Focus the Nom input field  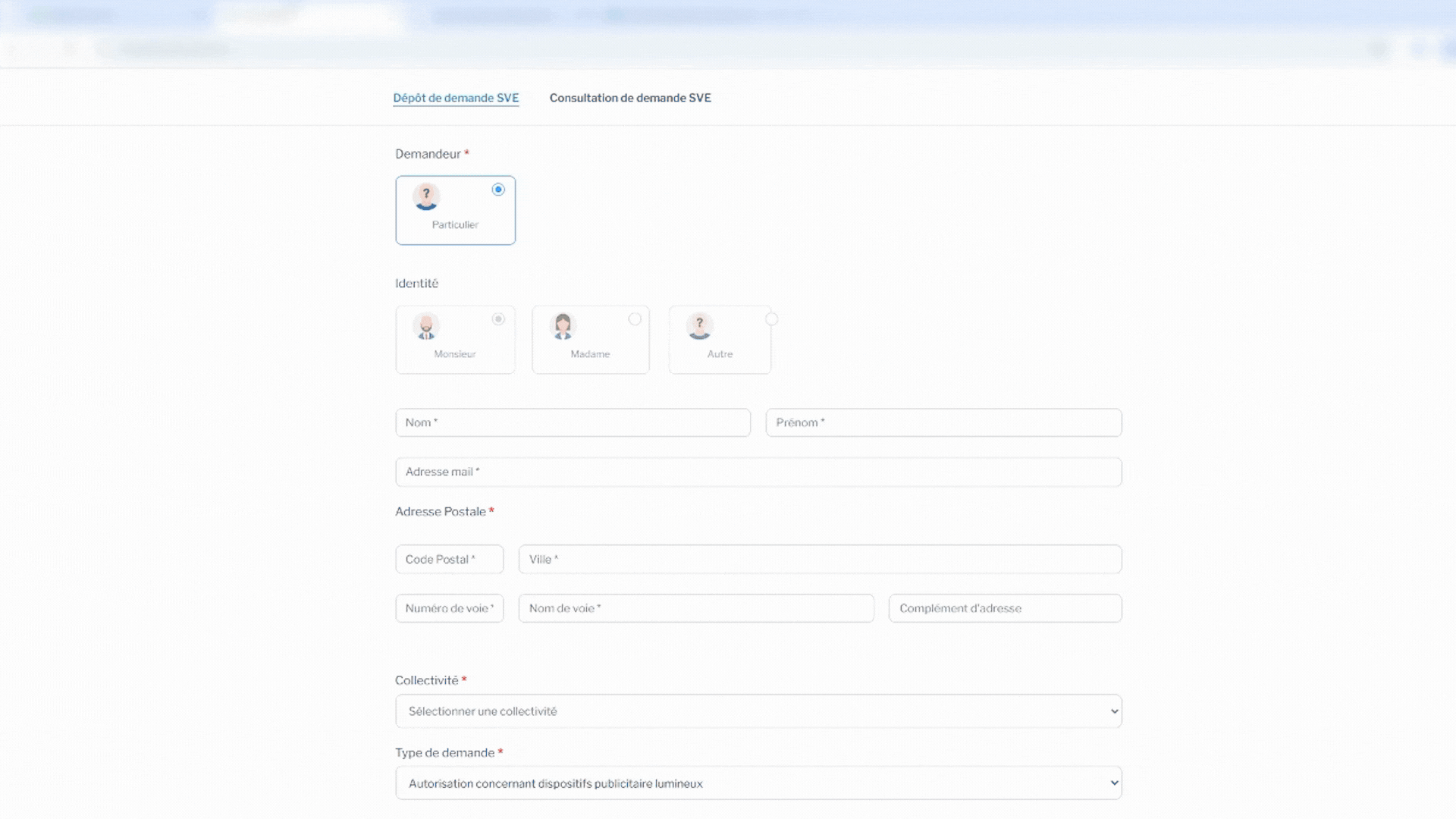click(x=573, y=422)
